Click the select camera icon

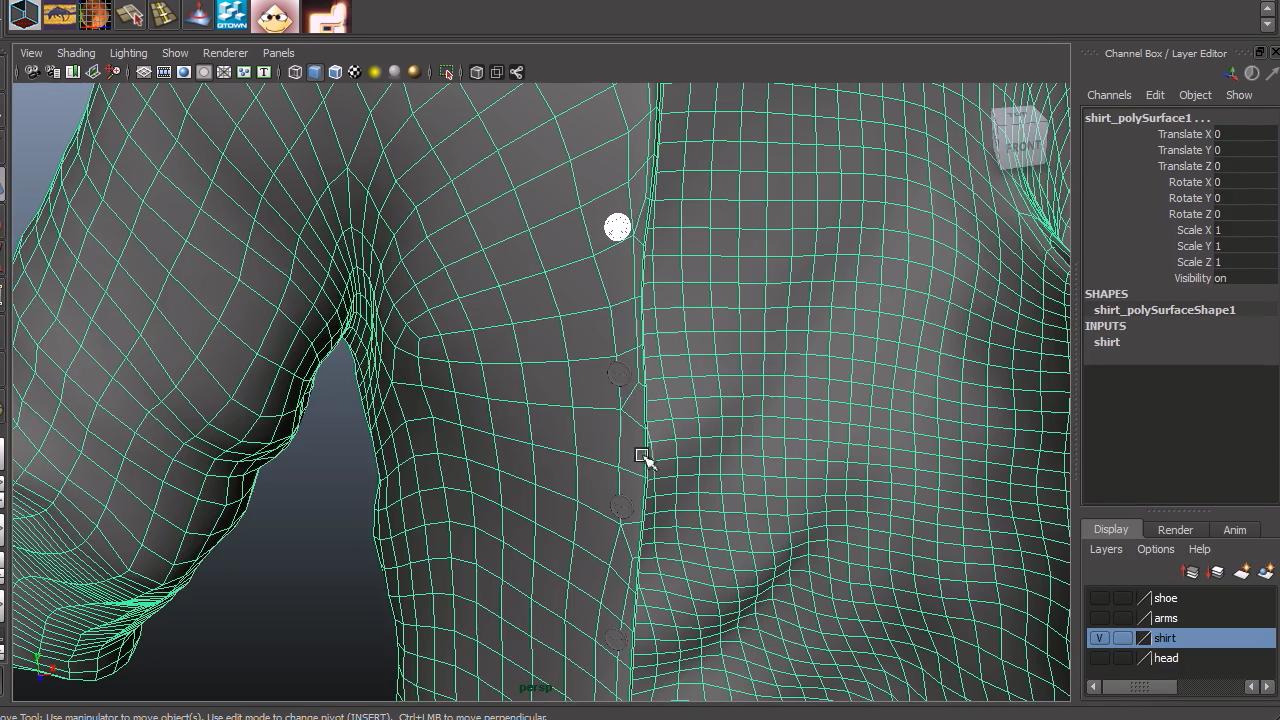point(32,72)
